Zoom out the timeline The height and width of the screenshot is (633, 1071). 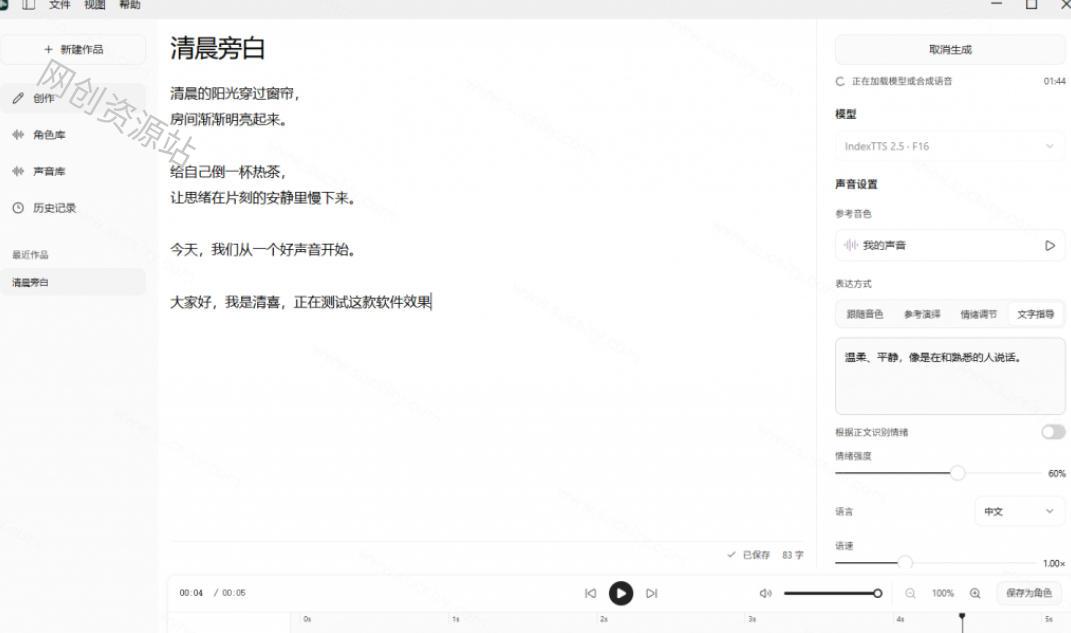910,593
